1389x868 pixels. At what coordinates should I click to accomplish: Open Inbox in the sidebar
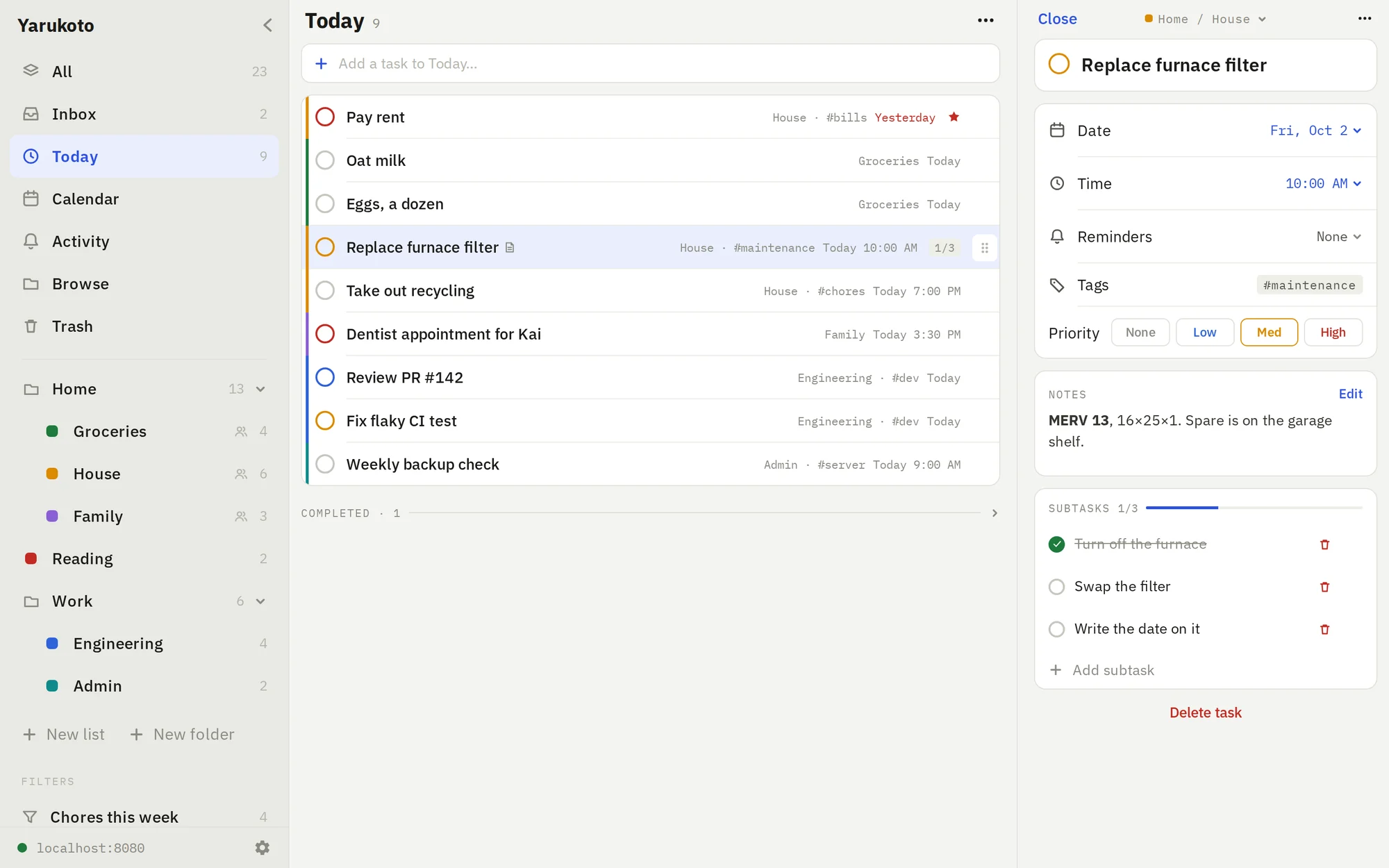pos(144,114)
